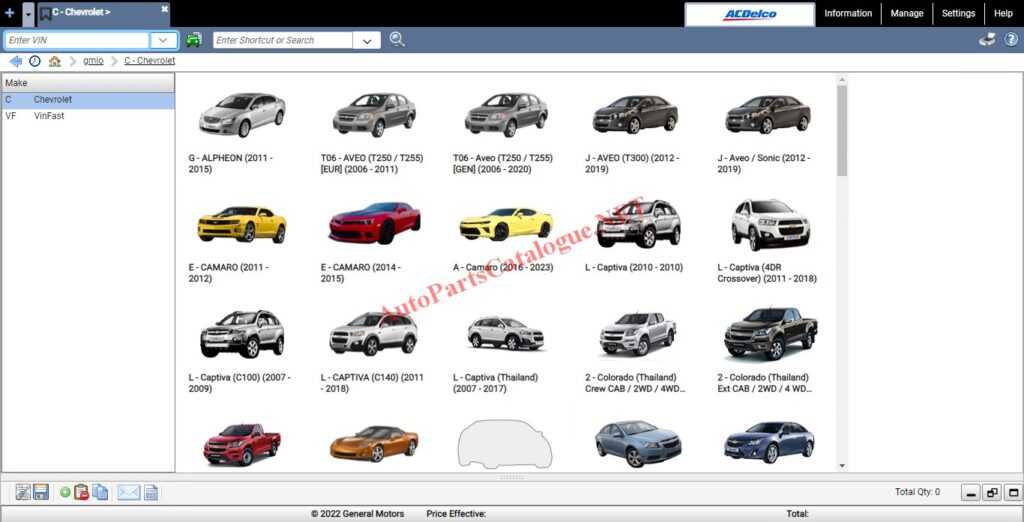Viewport: 1024px width, 522px height.
Task: Click the gmio breadcrumb link
Action: click(x=93, y=61)
